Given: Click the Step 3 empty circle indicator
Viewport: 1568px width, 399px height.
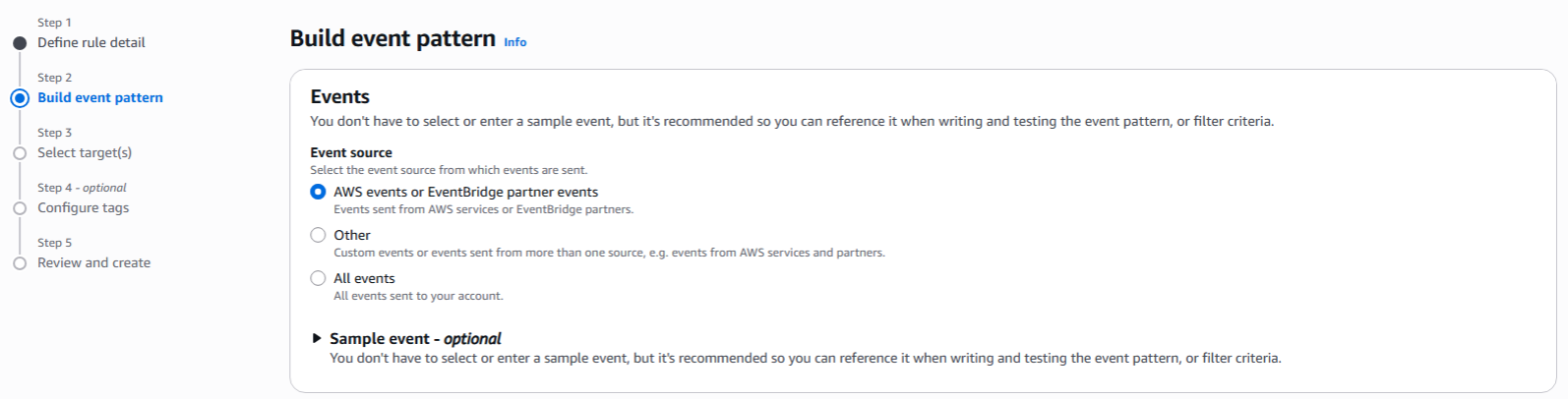Looking at the screenshot, I should [20, 153].
